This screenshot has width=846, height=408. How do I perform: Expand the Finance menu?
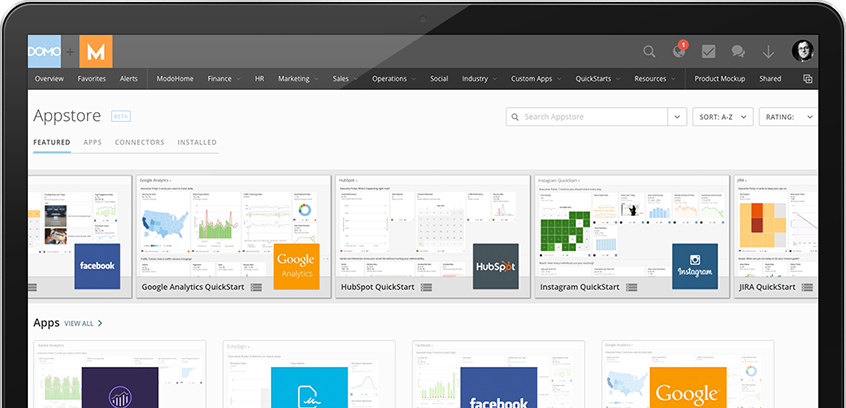pos(224,79)
